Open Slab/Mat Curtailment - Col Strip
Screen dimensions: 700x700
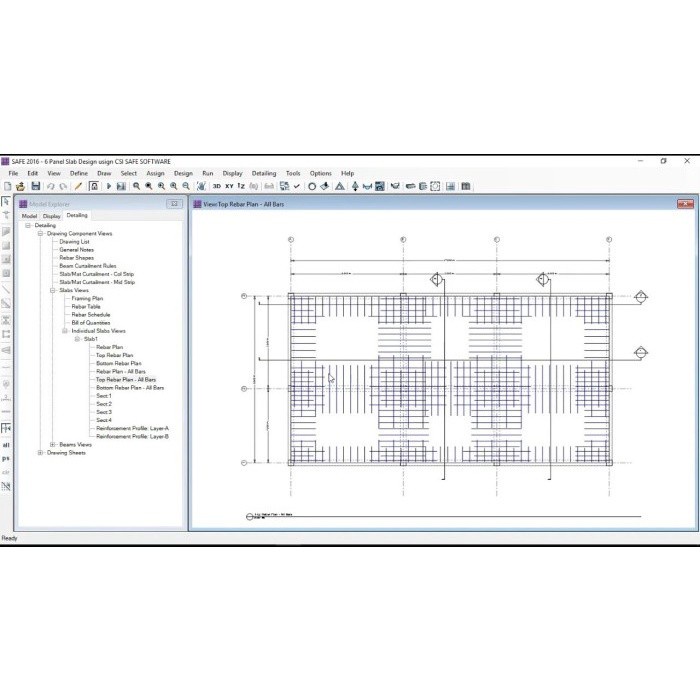click(96, 274)
